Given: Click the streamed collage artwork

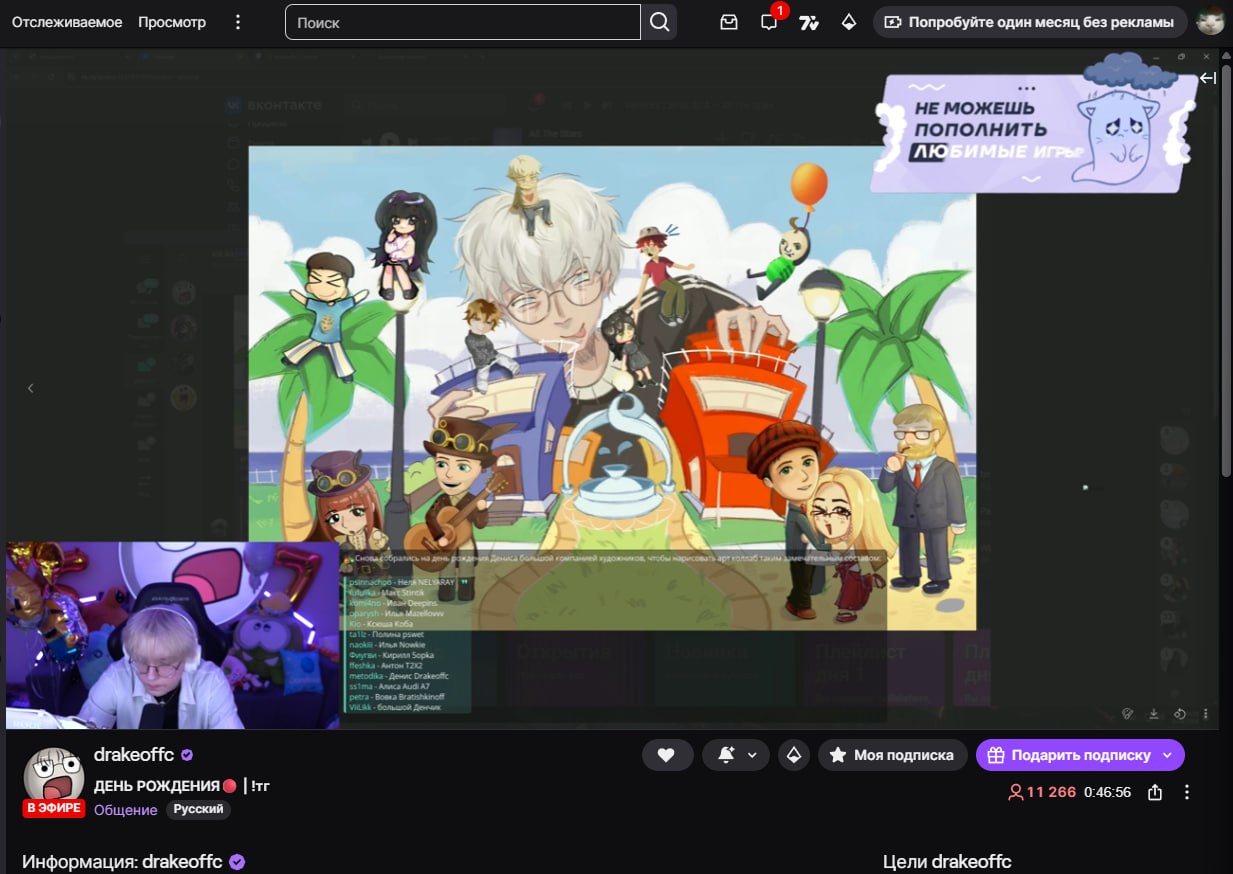Looking at the screenshot, I should tap(612, 388).
